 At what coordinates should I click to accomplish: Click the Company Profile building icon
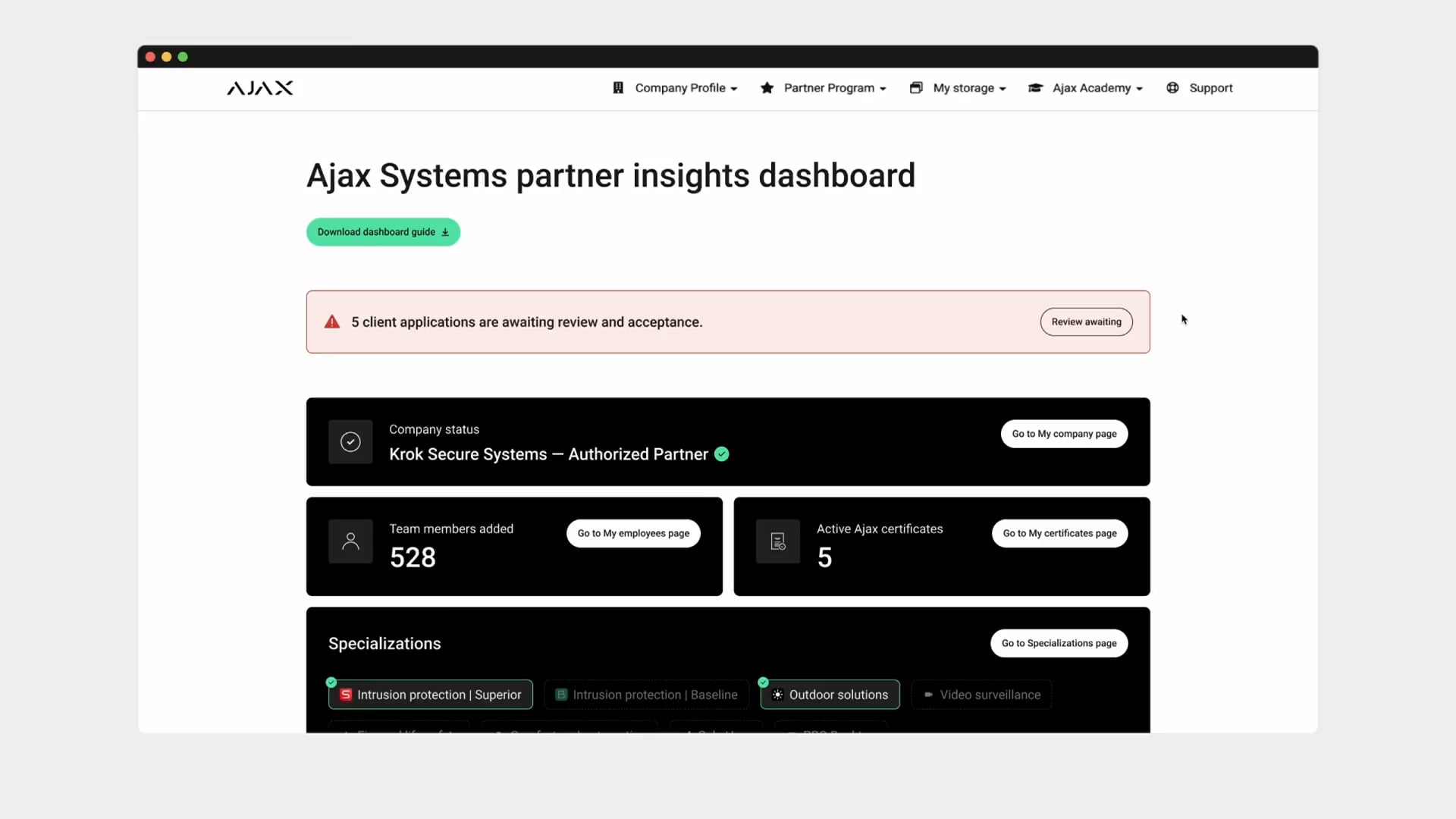618,88
